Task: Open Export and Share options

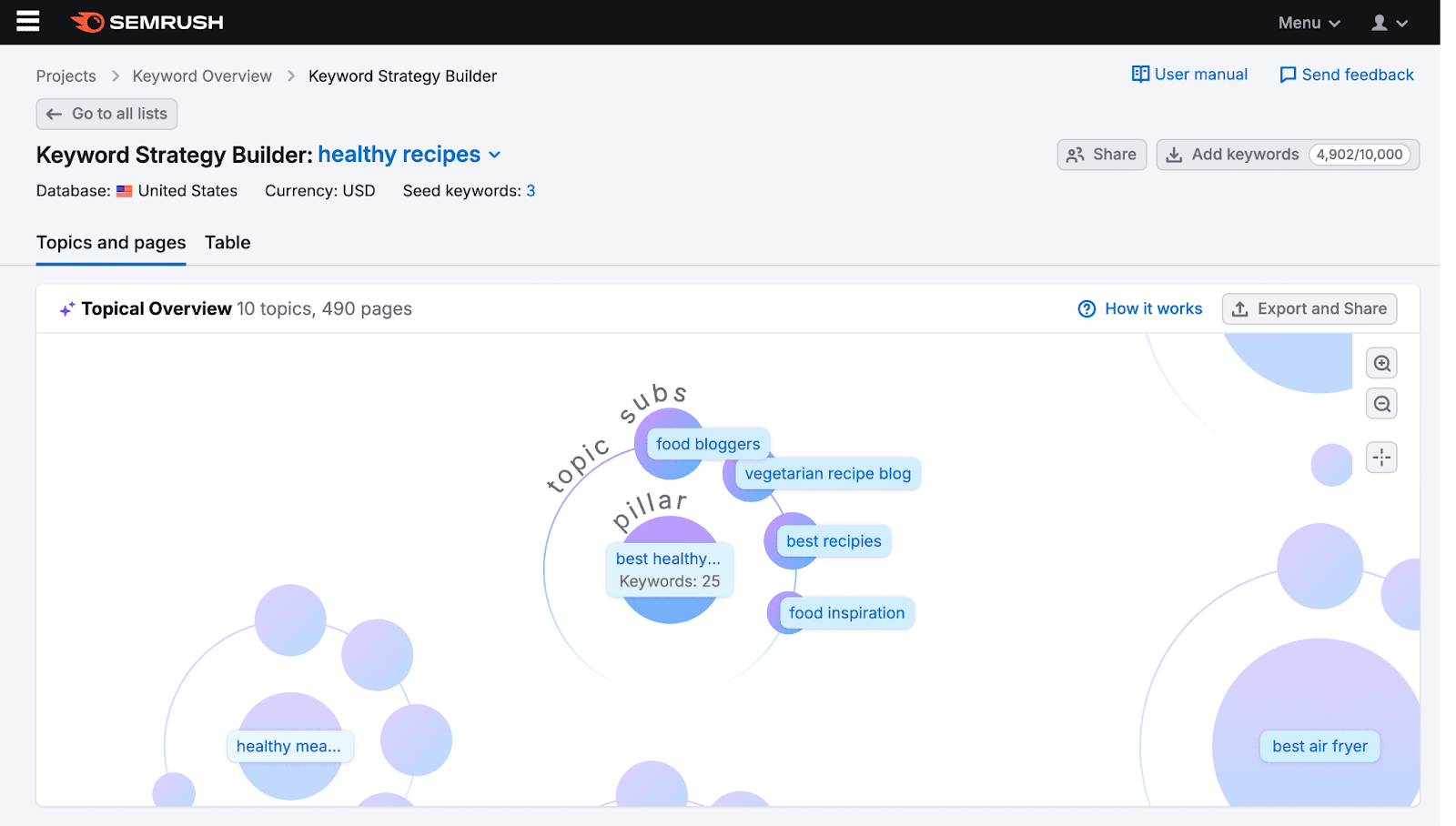Action: point(1309,308)
